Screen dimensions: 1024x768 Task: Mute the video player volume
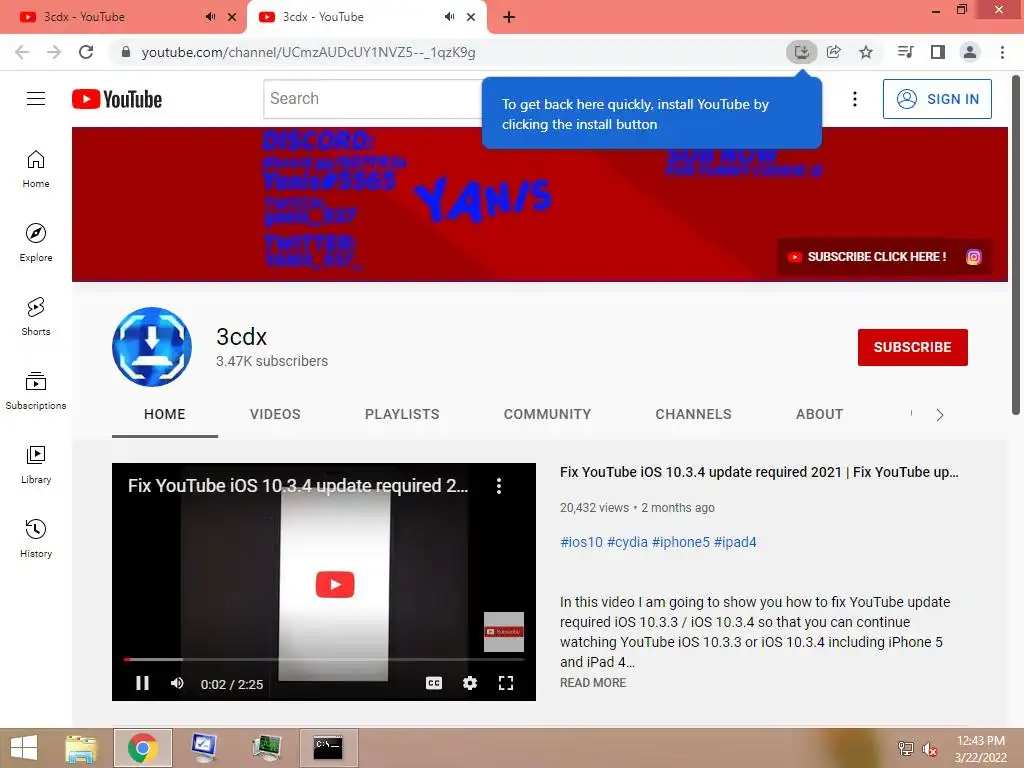(x=177, y=683)
